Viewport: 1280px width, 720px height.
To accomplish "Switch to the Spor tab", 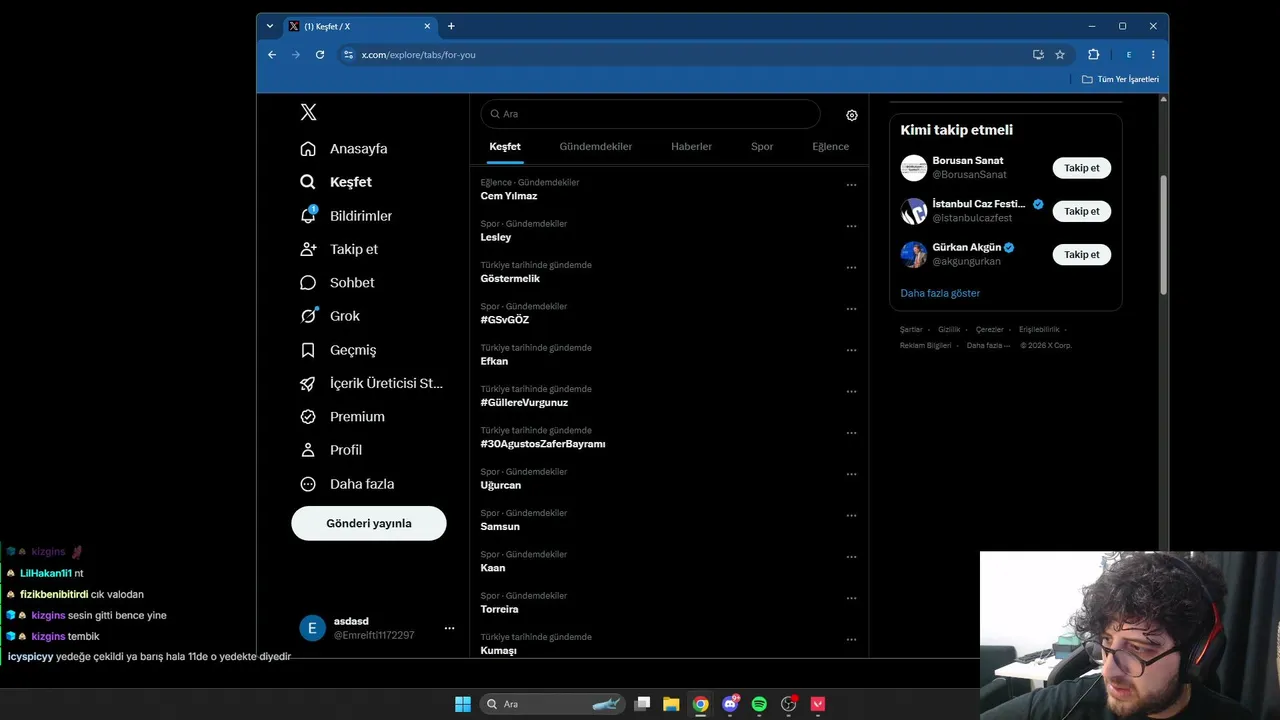I will [x=762, y=146].
